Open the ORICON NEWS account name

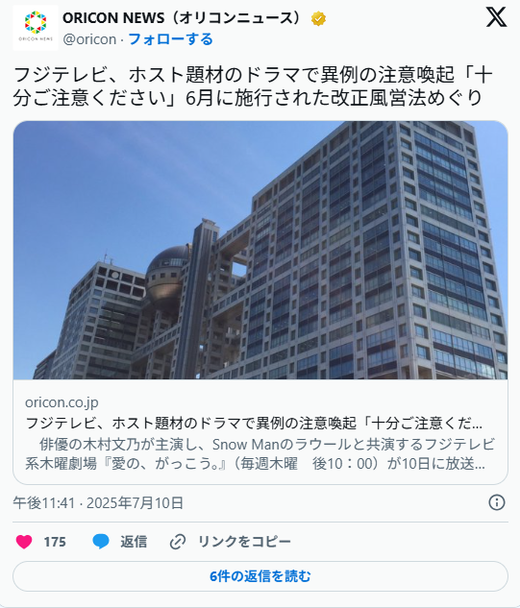point(181,18)
